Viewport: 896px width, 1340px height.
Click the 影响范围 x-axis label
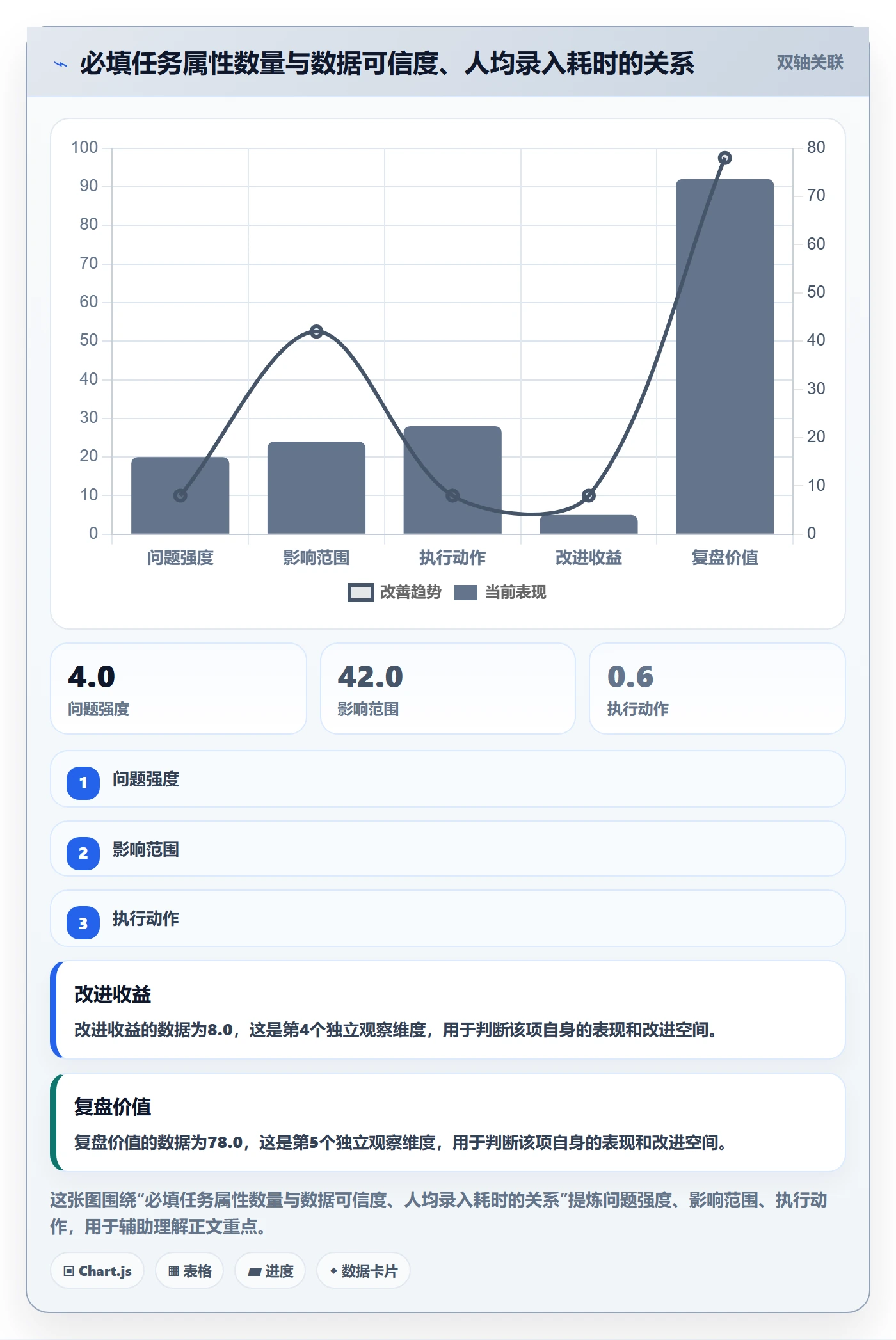point(316,558)
